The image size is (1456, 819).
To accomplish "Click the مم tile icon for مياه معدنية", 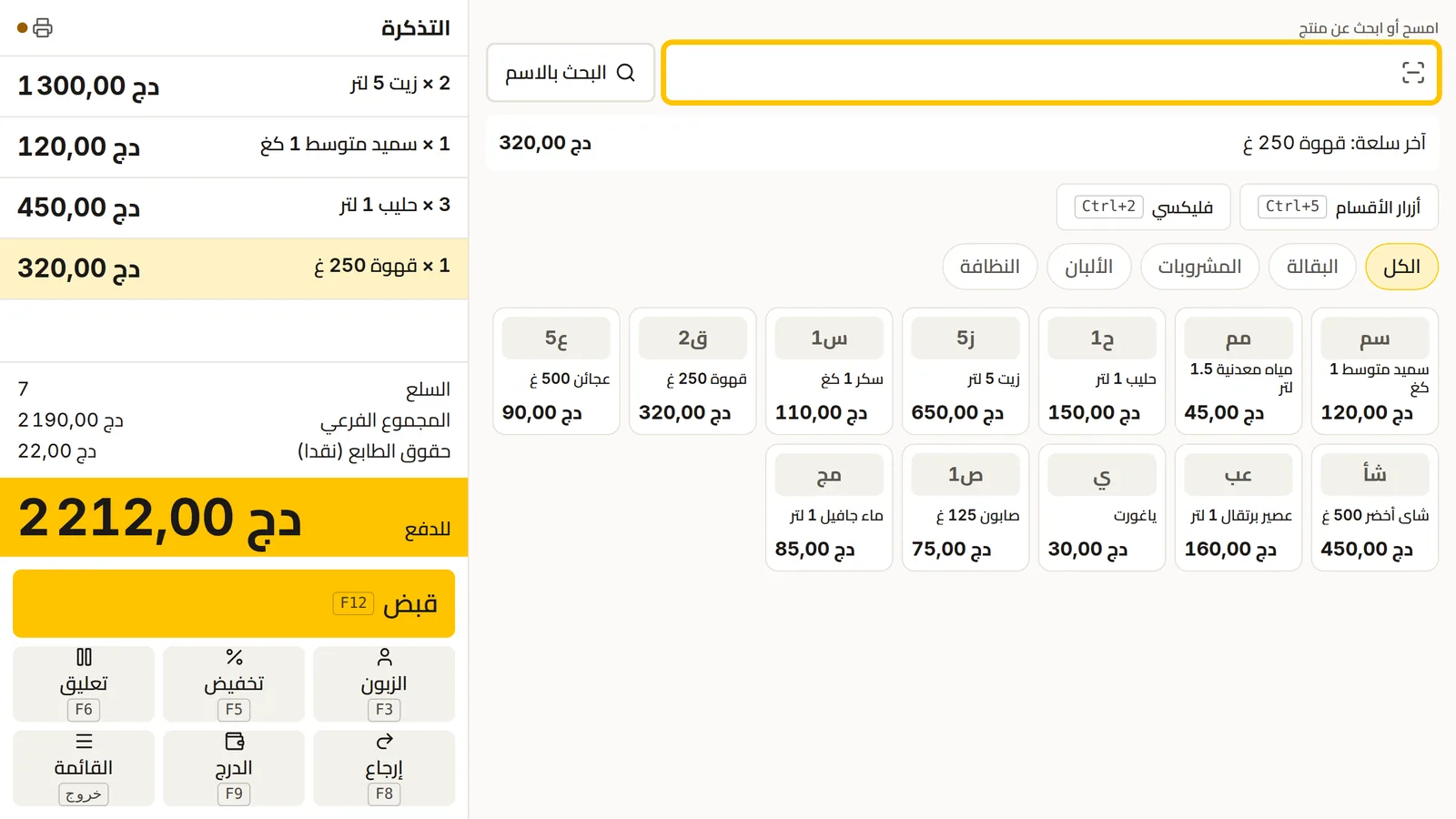I will pos(1238,339).
